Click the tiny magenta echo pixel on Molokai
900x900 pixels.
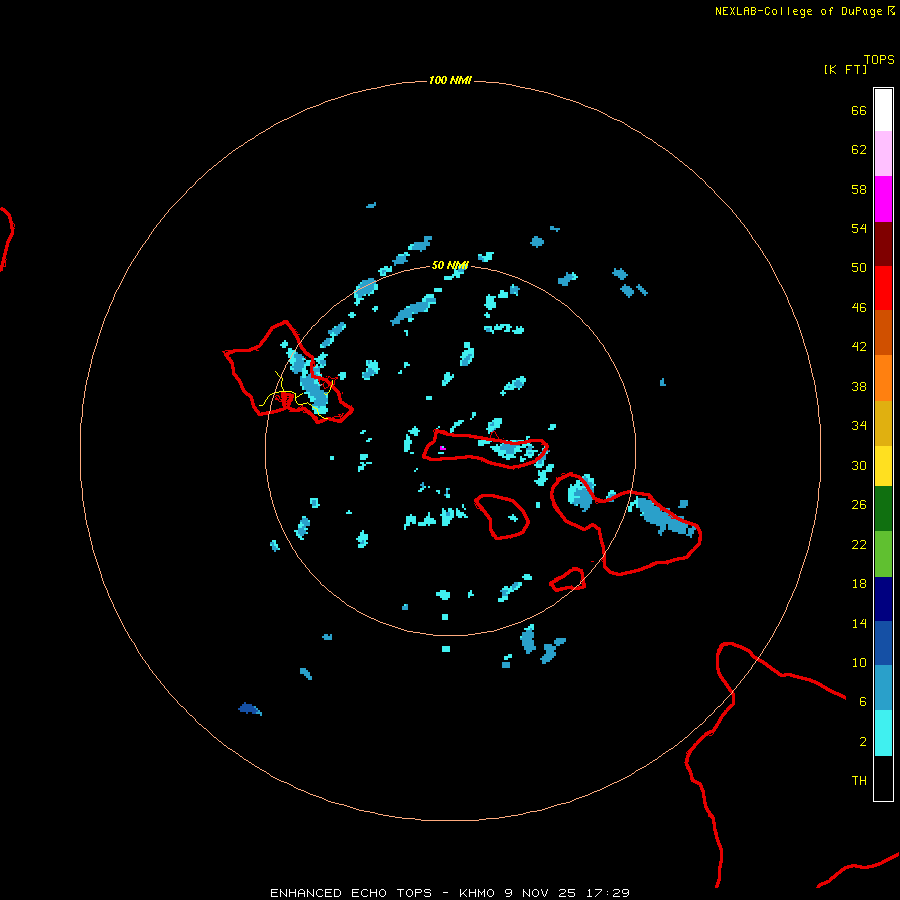tap(442, 448)
